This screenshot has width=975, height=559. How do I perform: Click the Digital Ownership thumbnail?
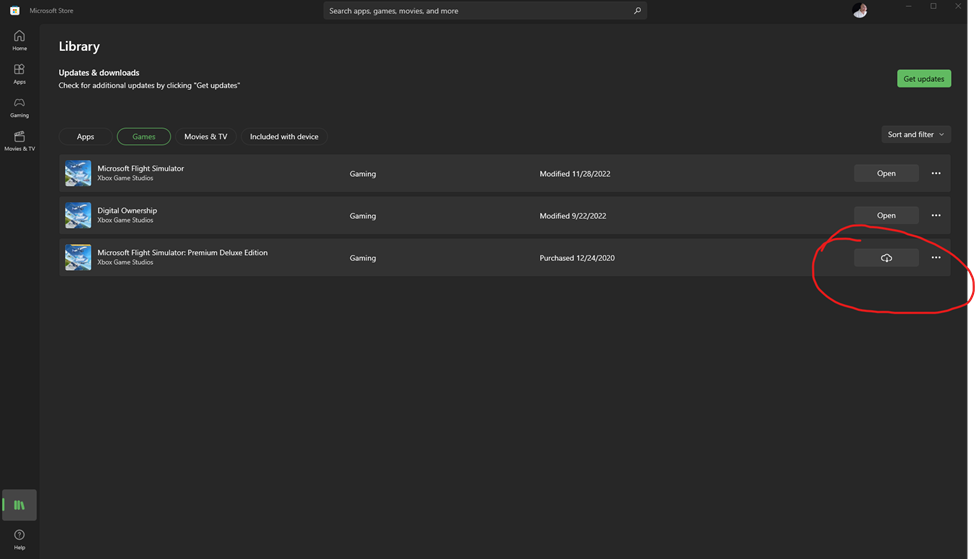point(78,215)
